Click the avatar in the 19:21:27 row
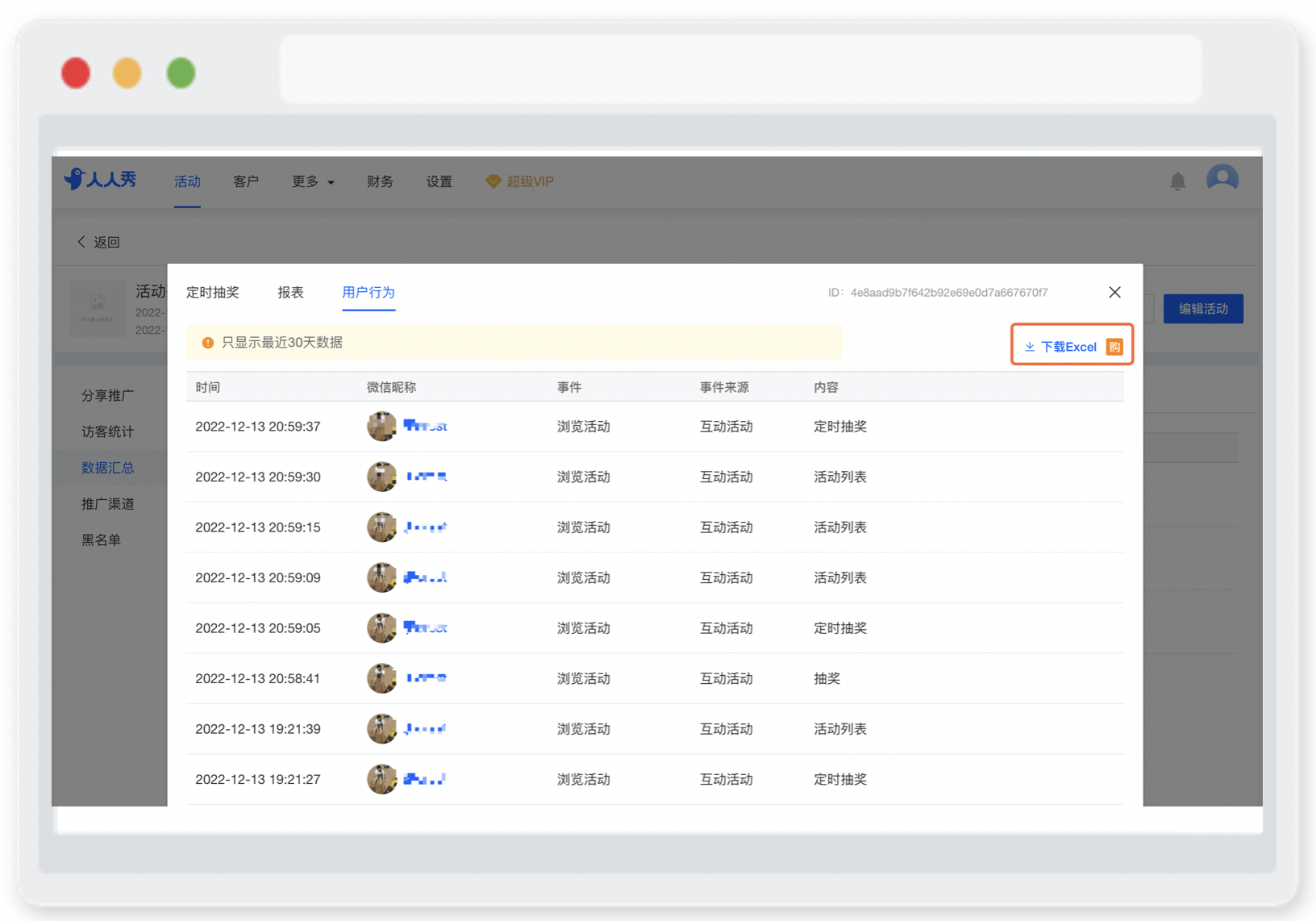The height and width of the screenshot is (921, 1316). [381, 779]
